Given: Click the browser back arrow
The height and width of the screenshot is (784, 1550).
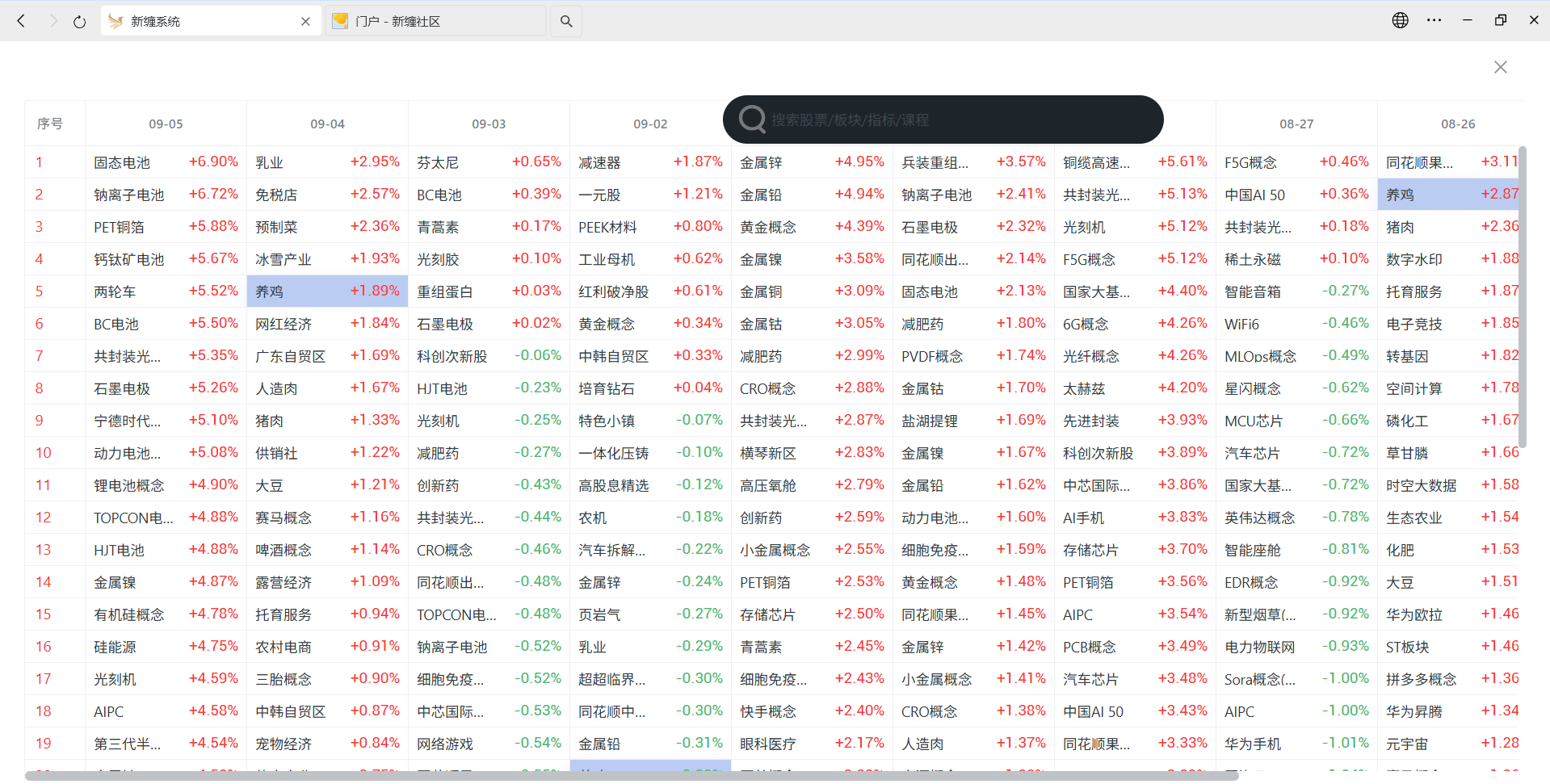Looking at the screenshot, I should pyautogui.click(x=22, y=21).
